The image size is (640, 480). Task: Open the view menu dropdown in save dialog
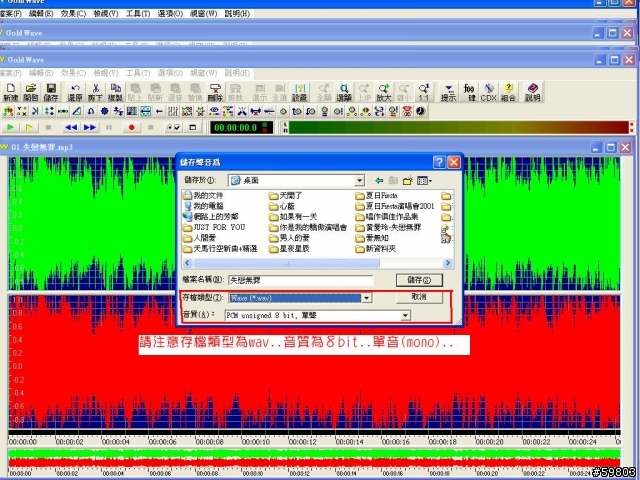(424, 180)
